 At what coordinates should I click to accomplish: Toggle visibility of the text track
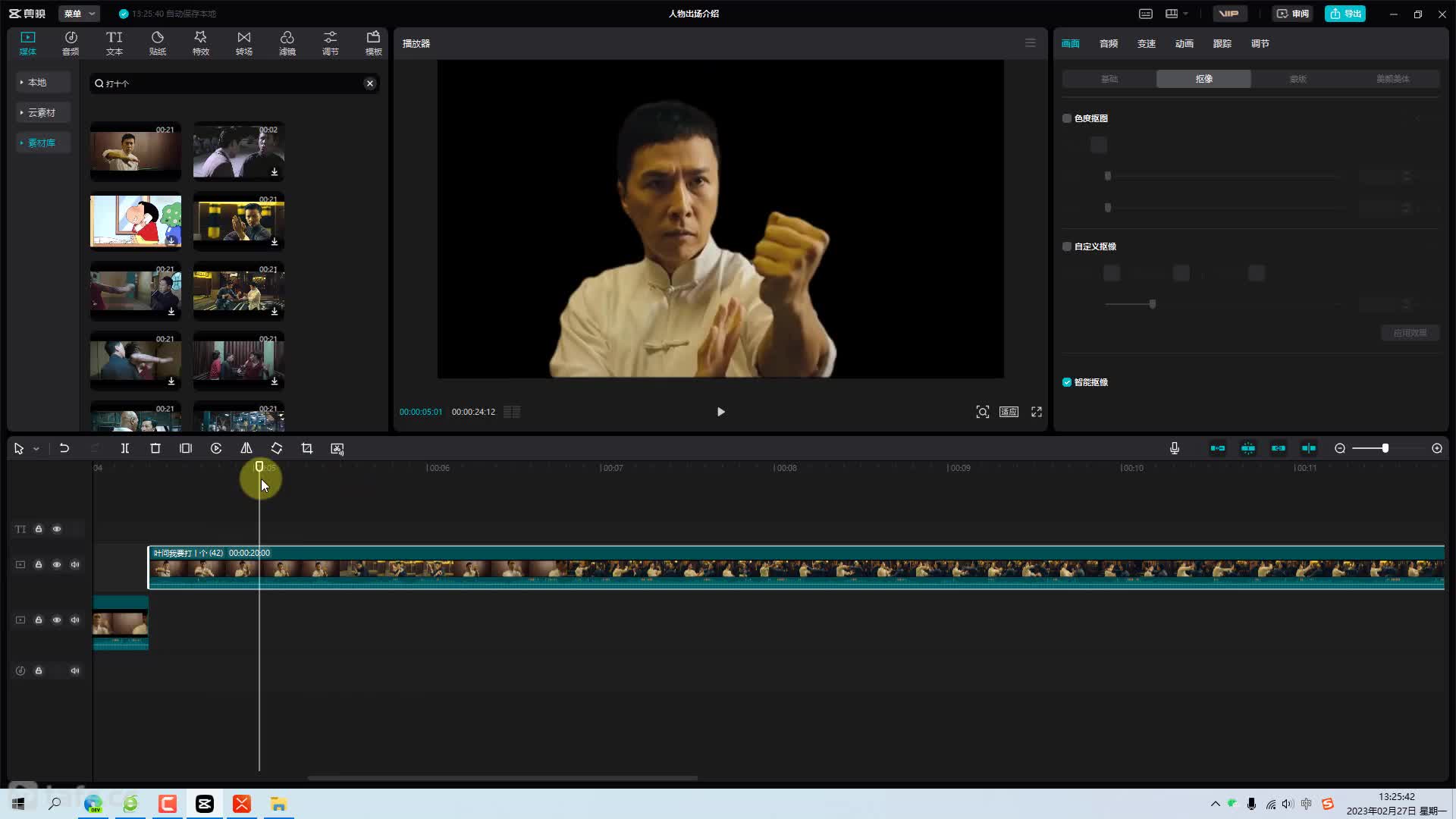point(57,529)
